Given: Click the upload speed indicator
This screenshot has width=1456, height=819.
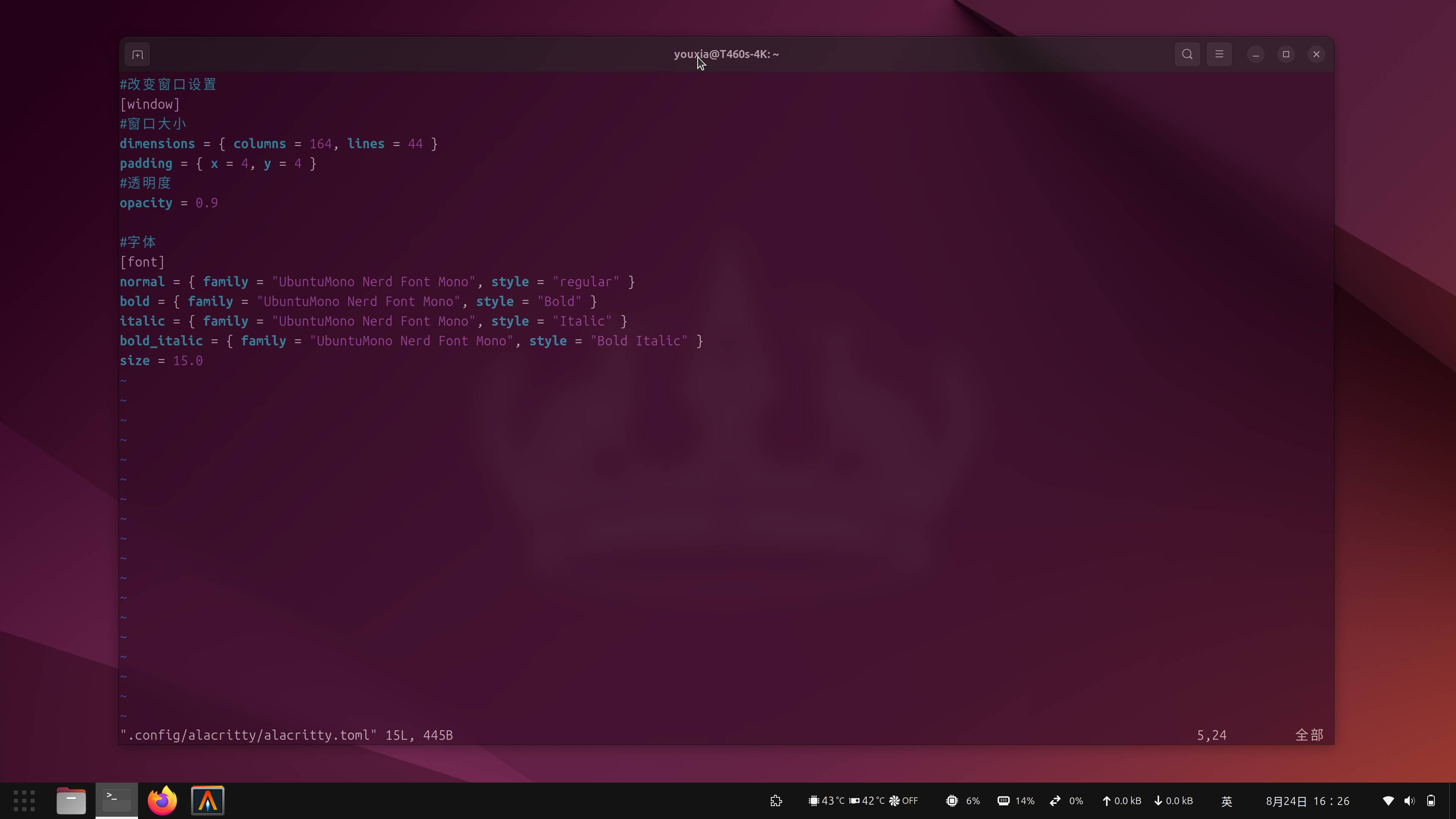Looking at the screenshot, I should [x=1122, y=801].
